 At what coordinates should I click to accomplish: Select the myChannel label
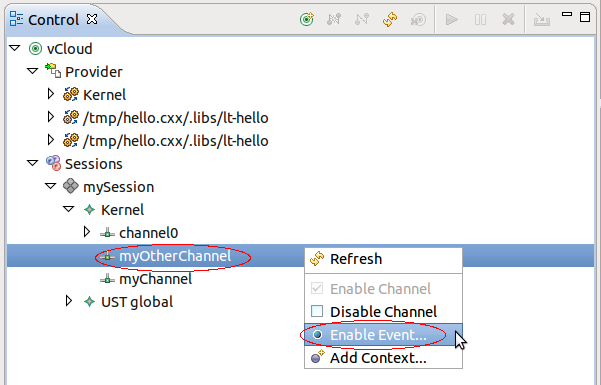[156, 280]
